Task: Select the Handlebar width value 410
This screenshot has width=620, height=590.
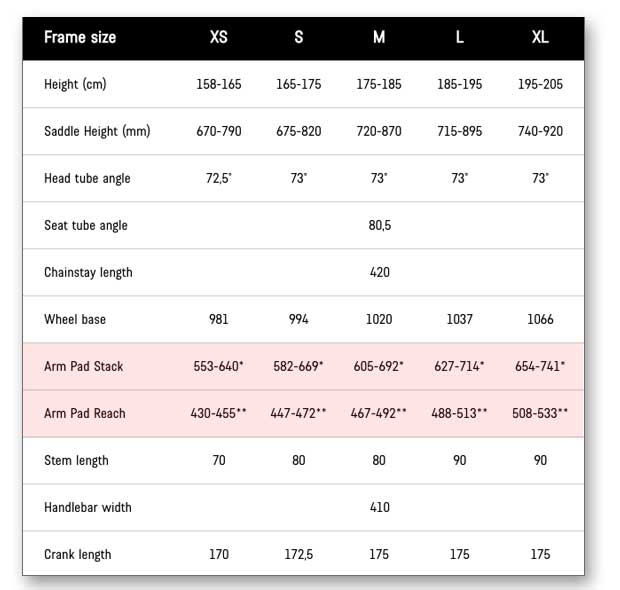Action: coord(379,507)
